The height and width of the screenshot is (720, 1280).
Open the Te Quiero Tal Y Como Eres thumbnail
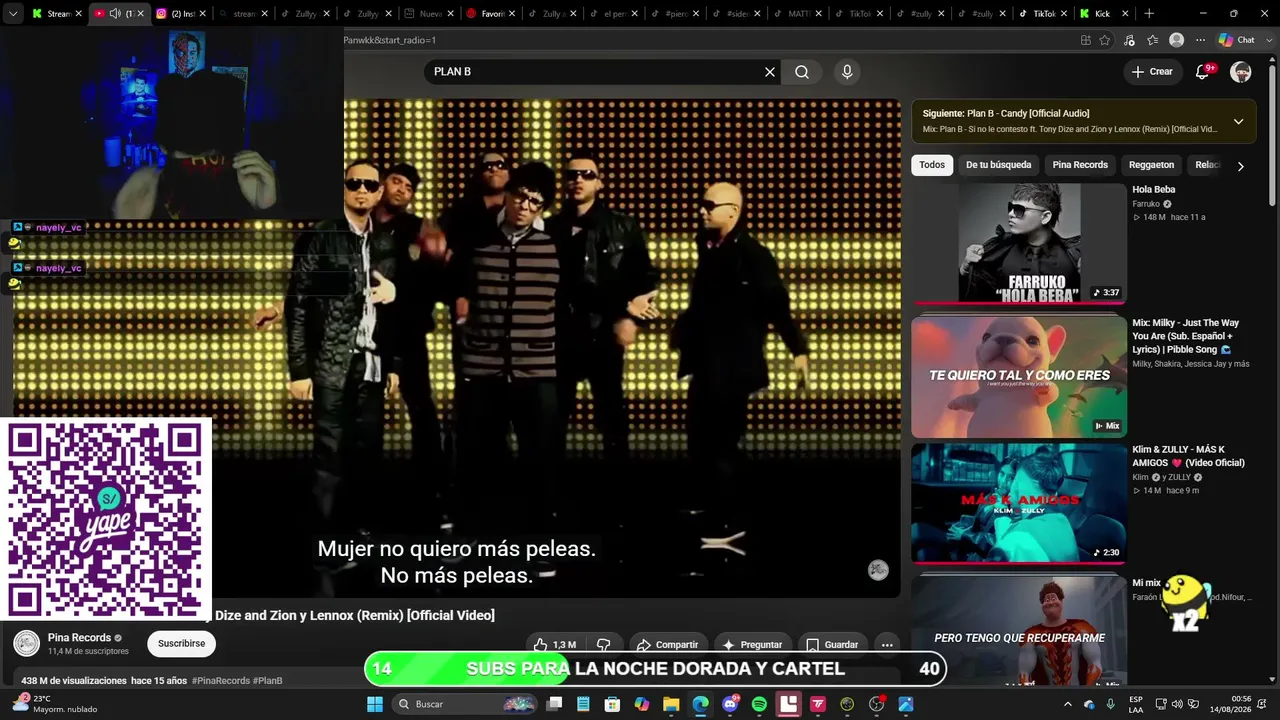coord(1019,377)
